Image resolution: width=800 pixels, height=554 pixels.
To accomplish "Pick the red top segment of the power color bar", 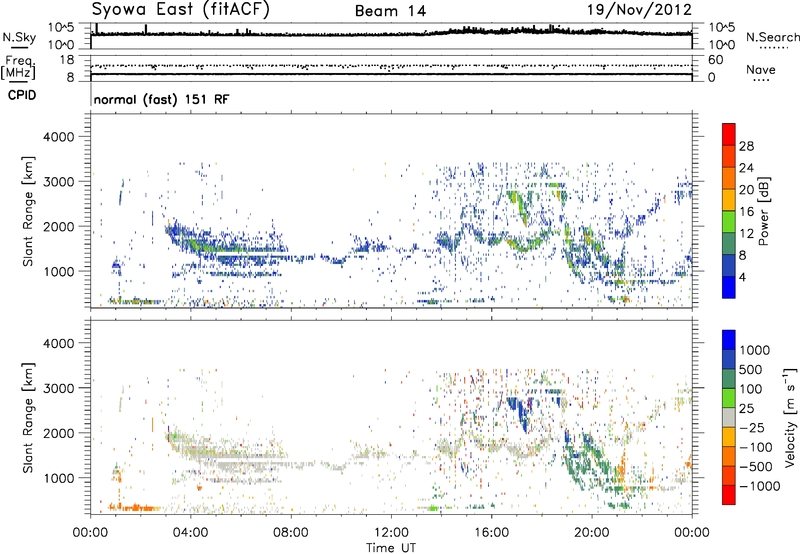I will [729, 134].
